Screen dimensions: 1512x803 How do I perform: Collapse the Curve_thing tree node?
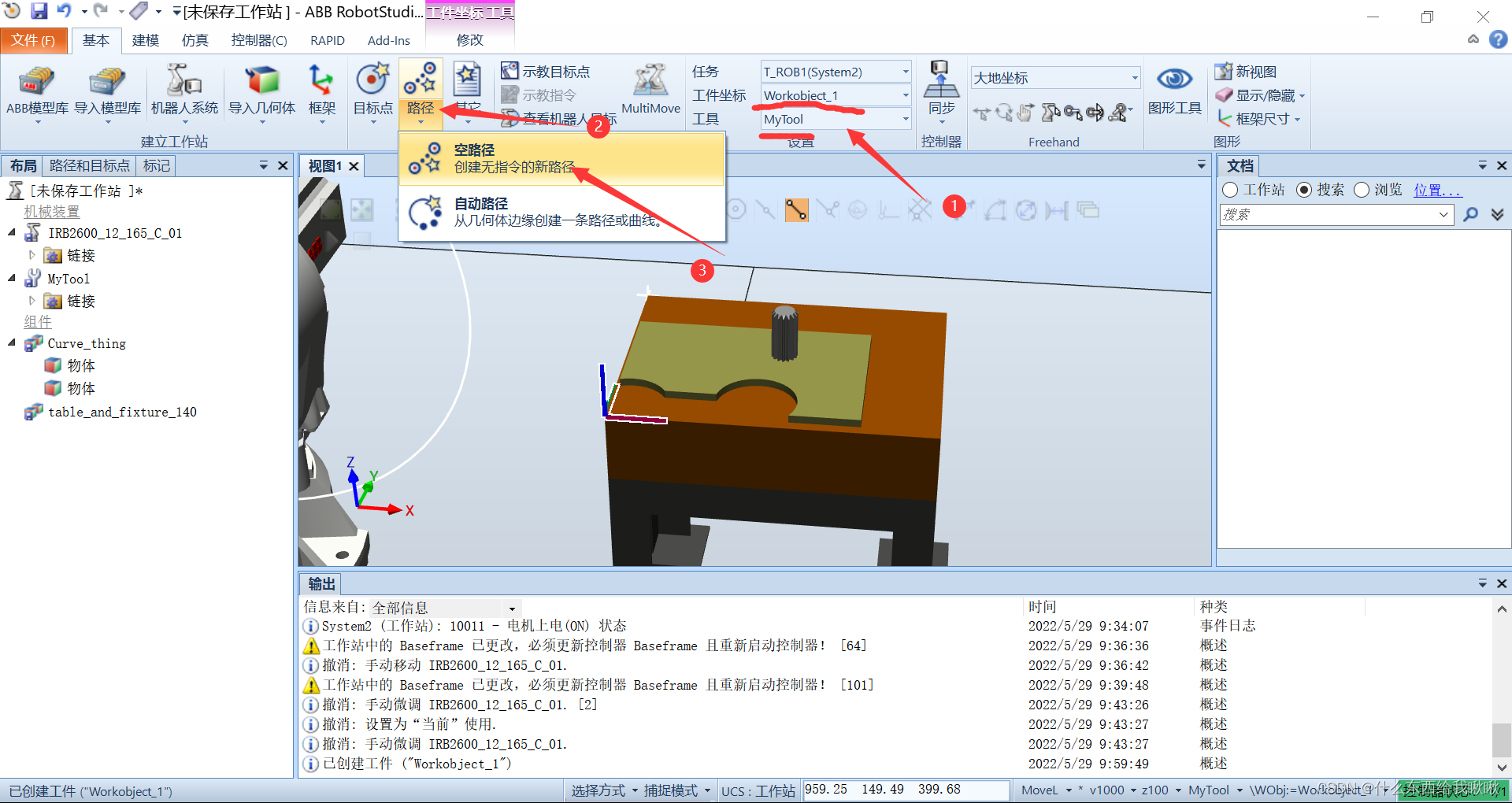coord(12,342)
